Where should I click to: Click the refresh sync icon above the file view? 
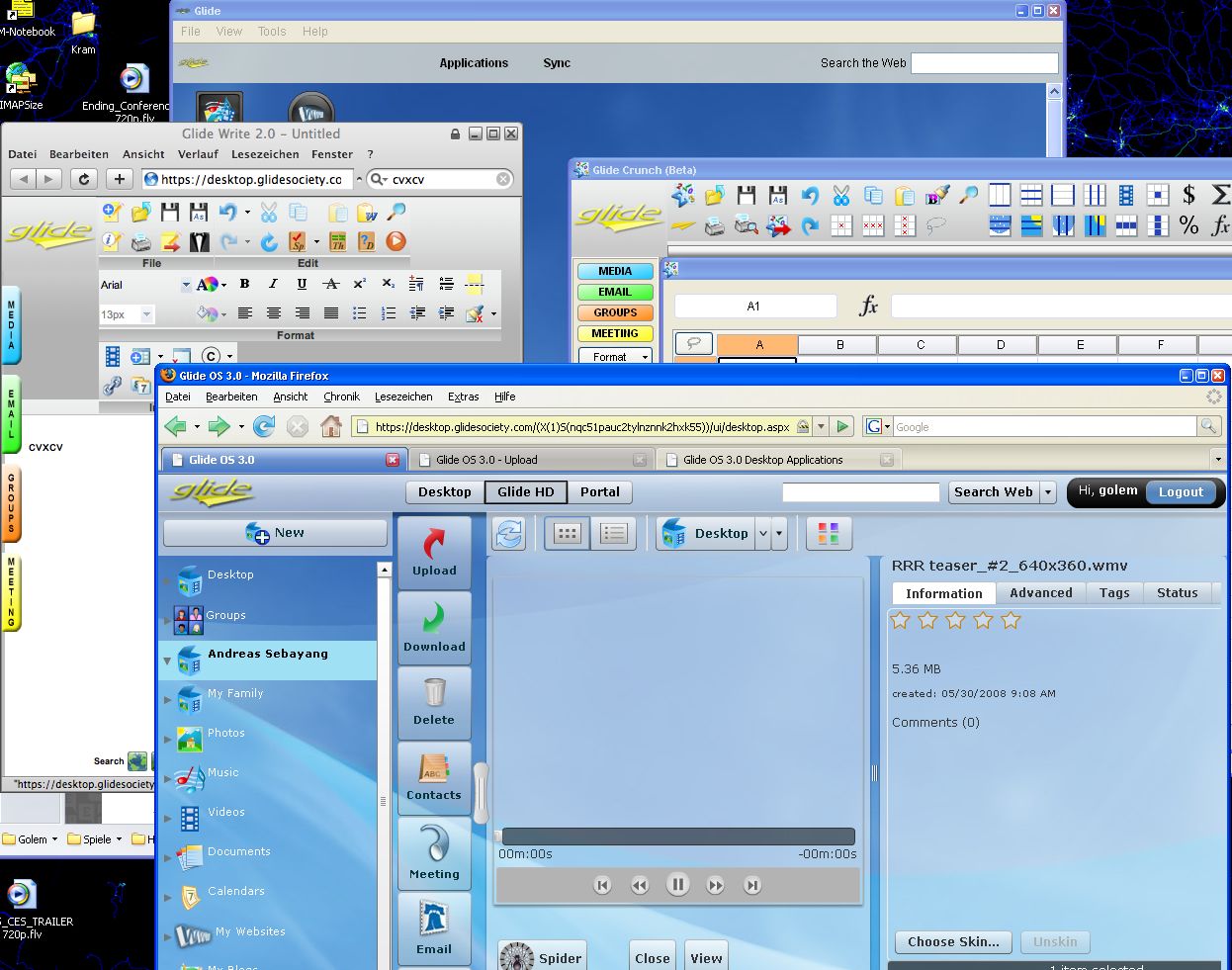click(x=509, y=534)
